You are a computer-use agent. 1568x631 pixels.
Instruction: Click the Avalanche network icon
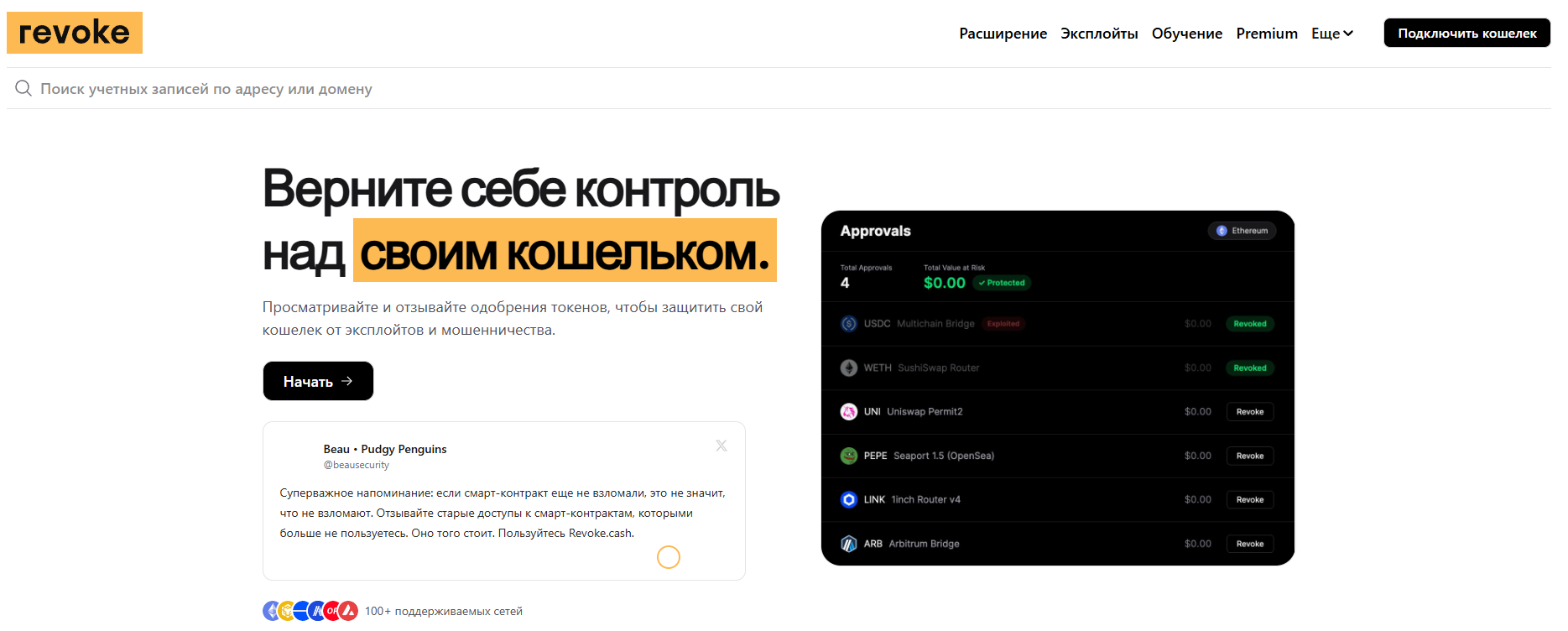348,611
